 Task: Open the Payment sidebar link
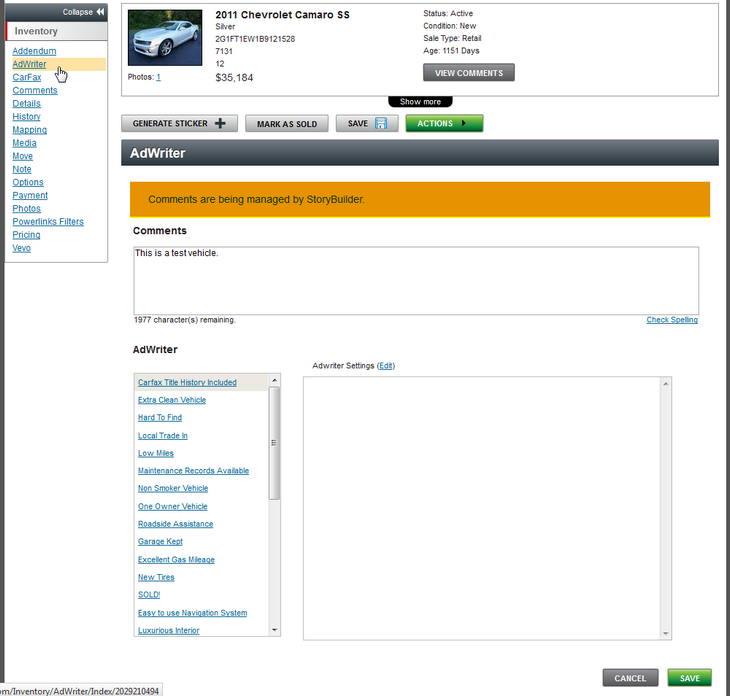click(x=30, y=195)
